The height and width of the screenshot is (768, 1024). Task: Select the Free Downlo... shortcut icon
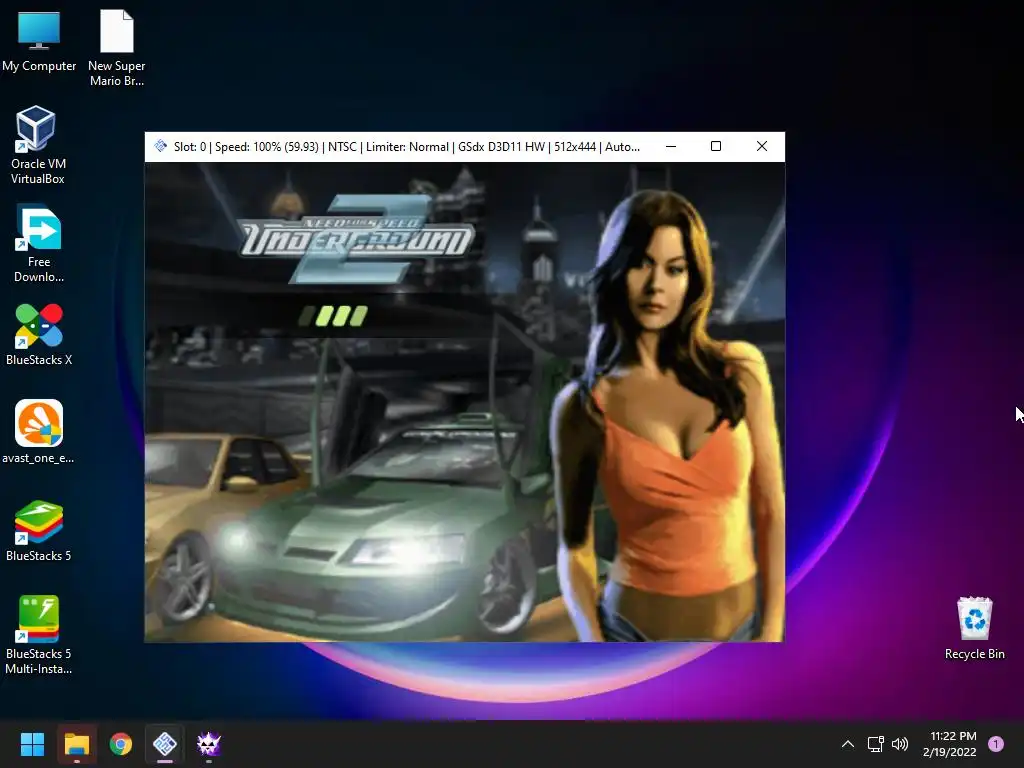coord(39,243)
